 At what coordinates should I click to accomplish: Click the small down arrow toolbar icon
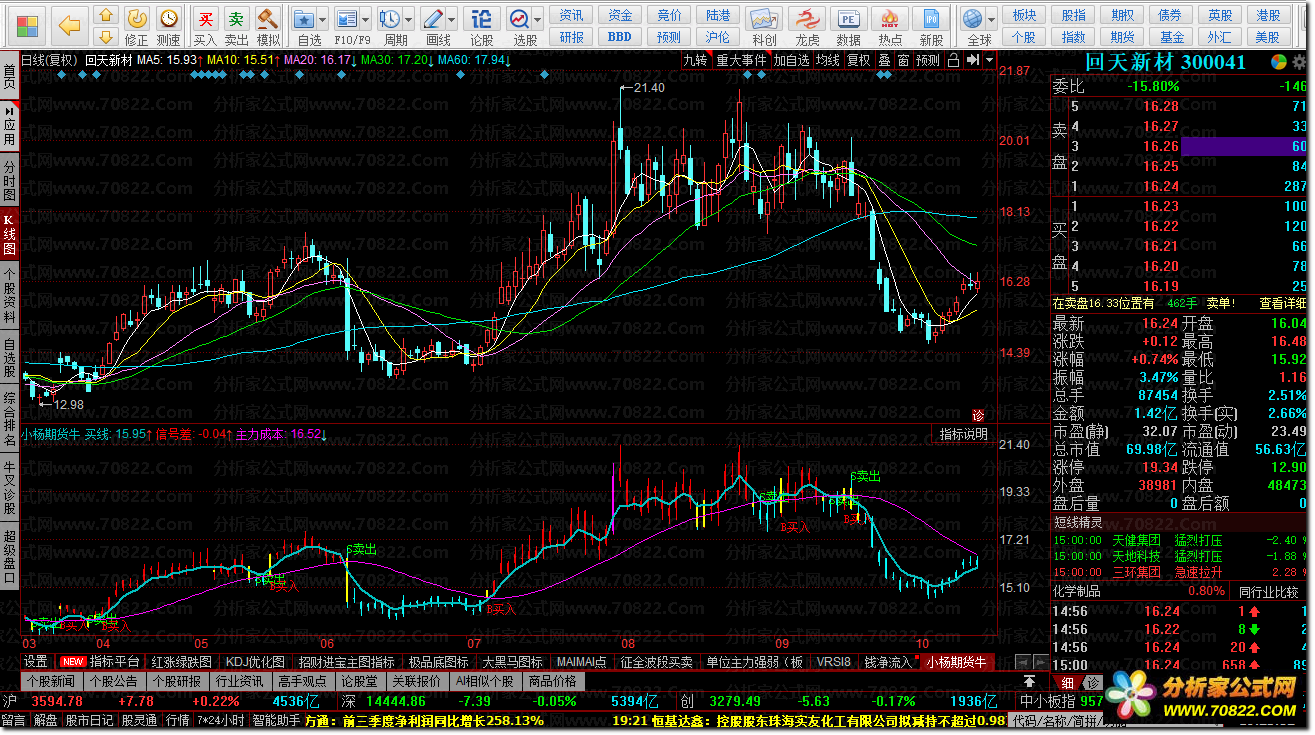(105, 37)
